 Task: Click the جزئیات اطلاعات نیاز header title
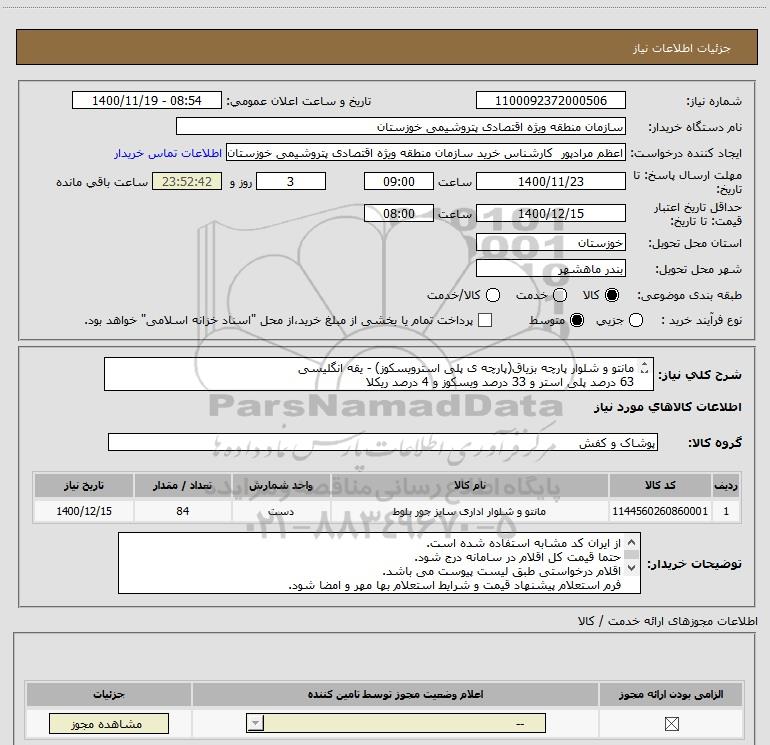(x=681, y=48)
